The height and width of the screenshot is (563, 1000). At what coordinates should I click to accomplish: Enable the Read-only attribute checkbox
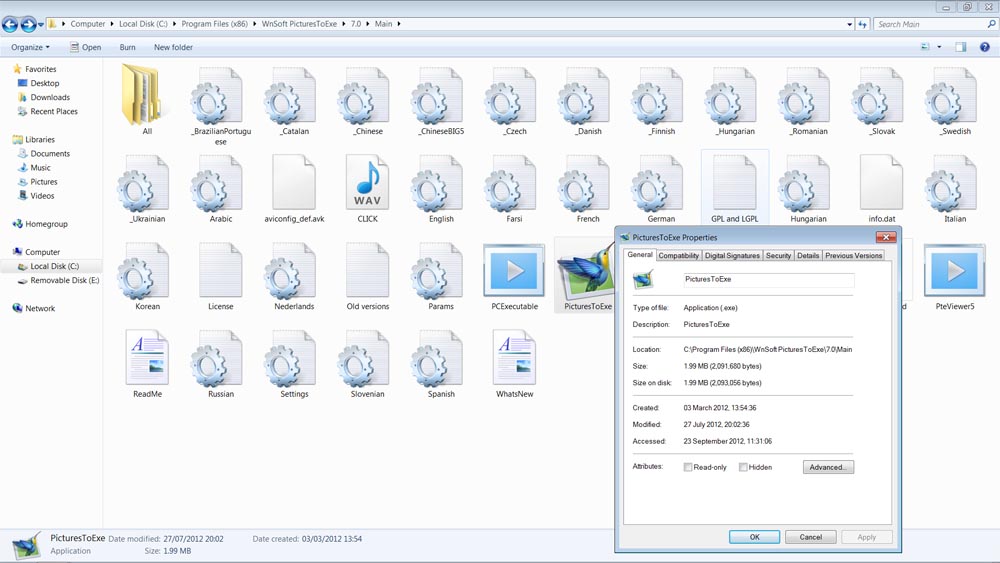[688, 467]
